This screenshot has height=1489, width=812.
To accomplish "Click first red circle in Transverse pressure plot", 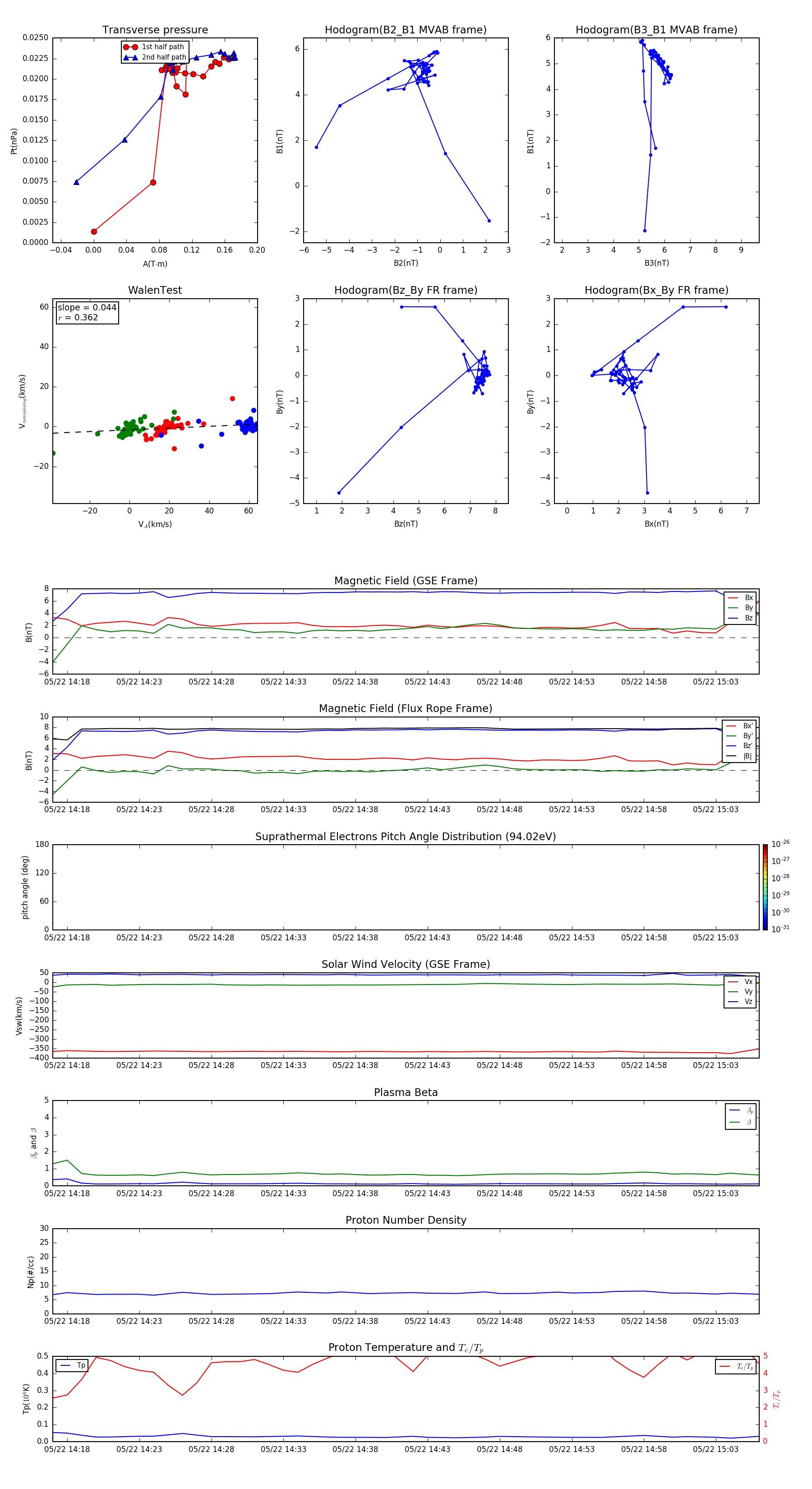I will (94, 232).
